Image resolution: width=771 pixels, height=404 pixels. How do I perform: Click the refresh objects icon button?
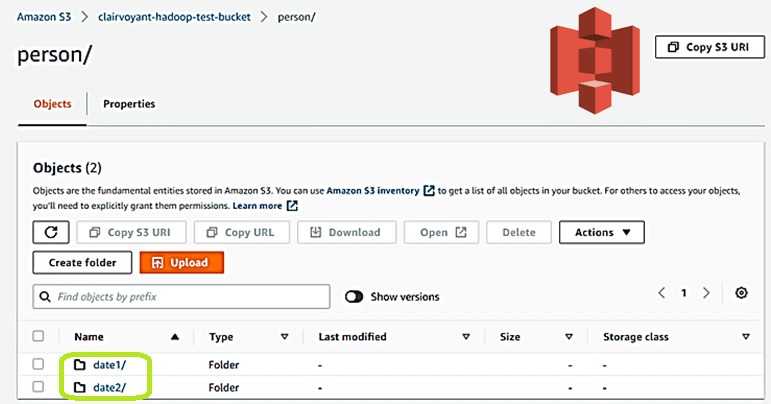[51, 232]
